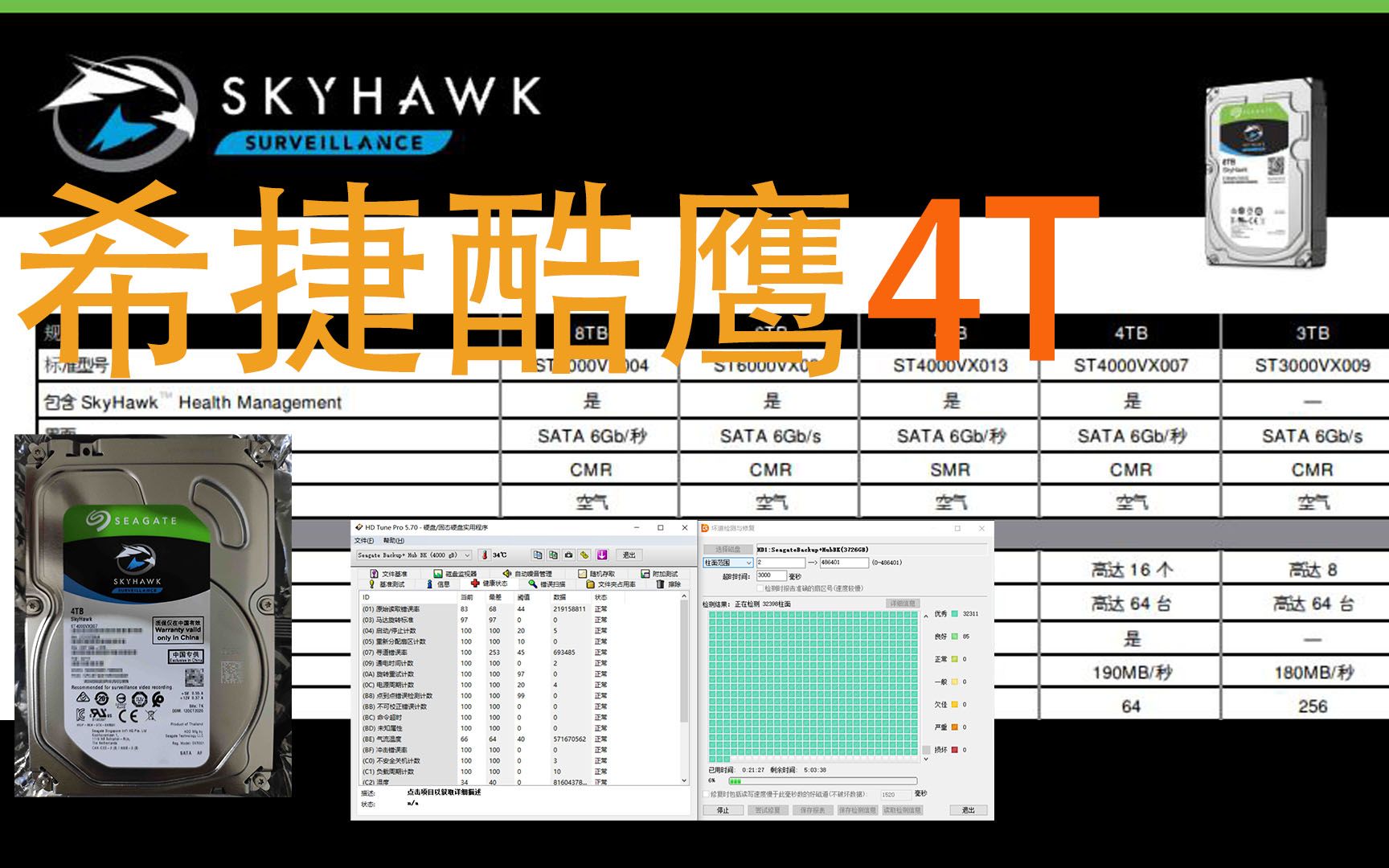This screenshot has width=1389, height=868.
Task: Open 文件夹占用率 folder usage via folder icon
Action: [x=590, y=584]
